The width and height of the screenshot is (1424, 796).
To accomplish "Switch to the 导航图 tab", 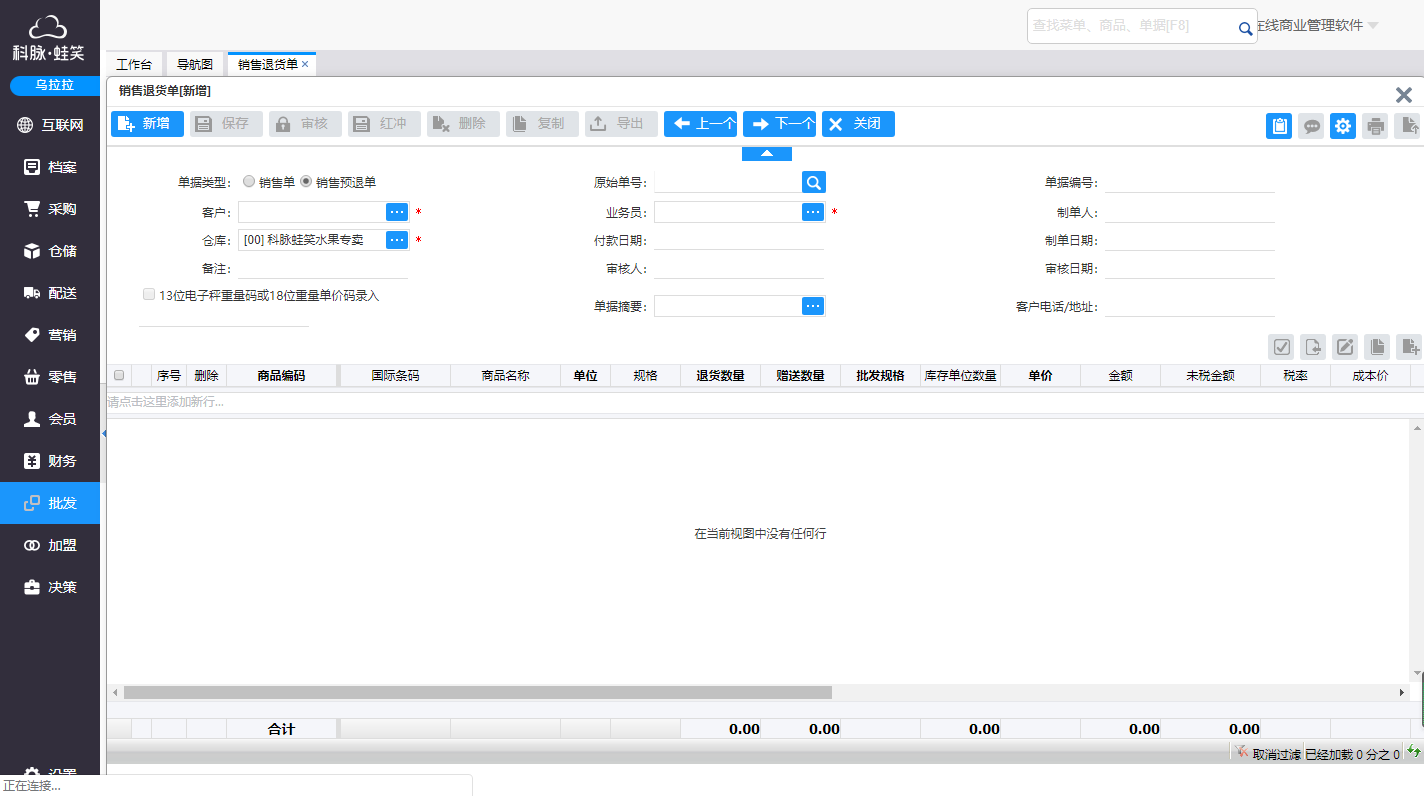I will 195,64.
